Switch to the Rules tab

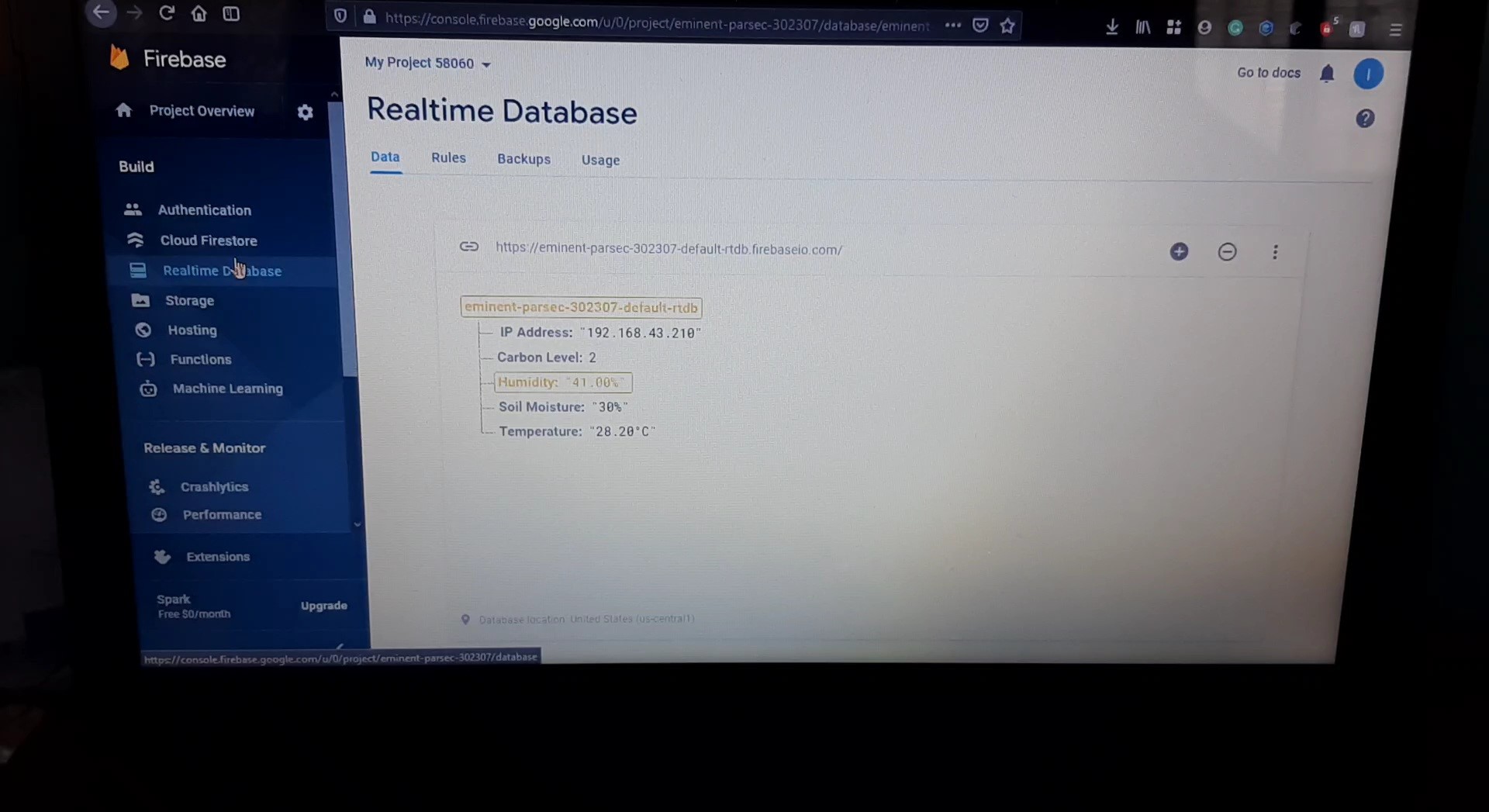click(448, 157)
